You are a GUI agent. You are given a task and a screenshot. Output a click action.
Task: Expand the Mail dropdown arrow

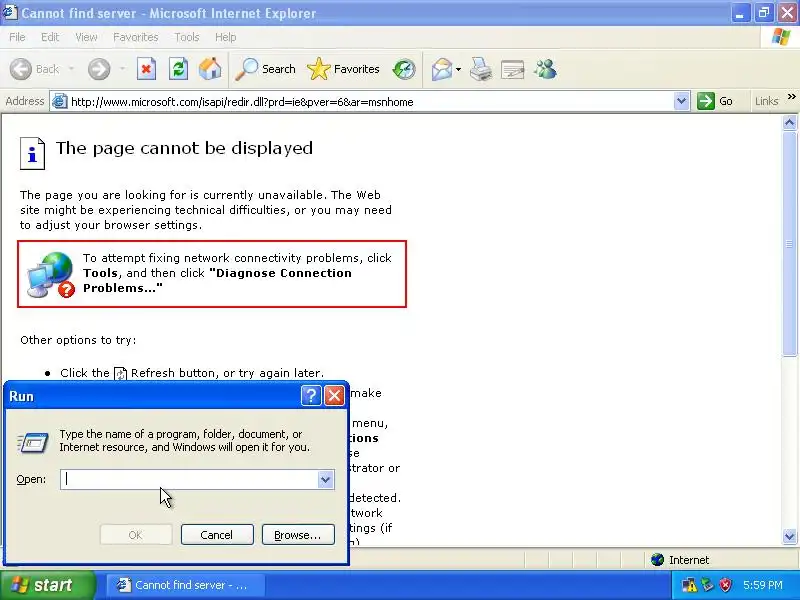coord(458,69)
